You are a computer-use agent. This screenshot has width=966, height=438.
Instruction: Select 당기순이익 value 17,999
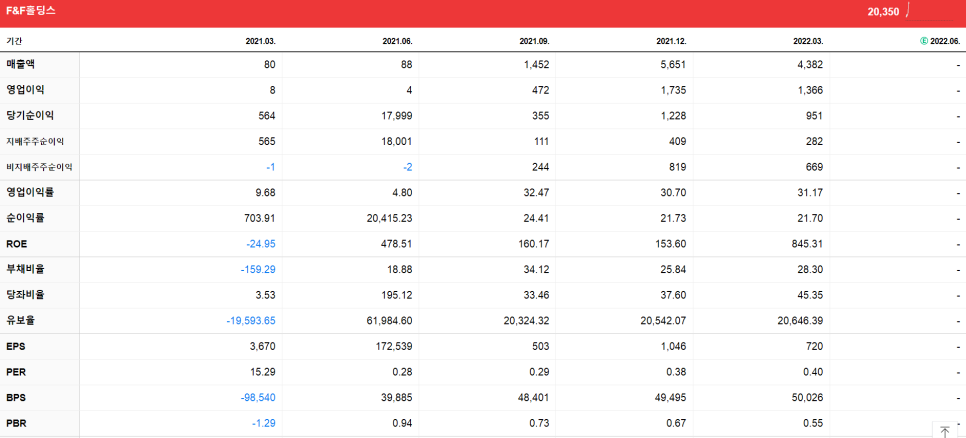point(397,116)
